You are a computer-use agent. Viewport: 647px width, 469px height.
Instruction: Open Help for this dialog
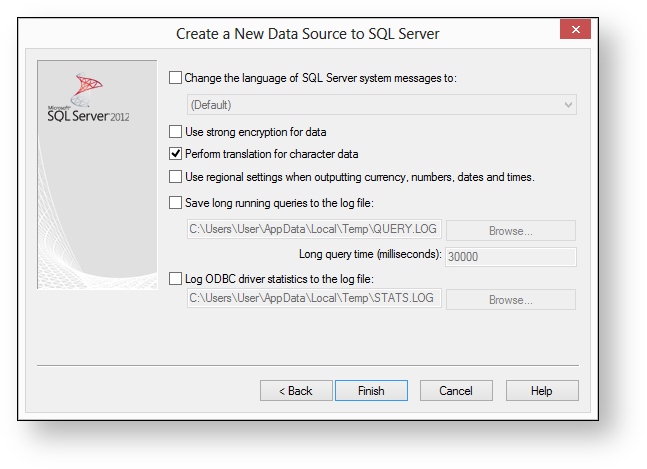point(541,391)
